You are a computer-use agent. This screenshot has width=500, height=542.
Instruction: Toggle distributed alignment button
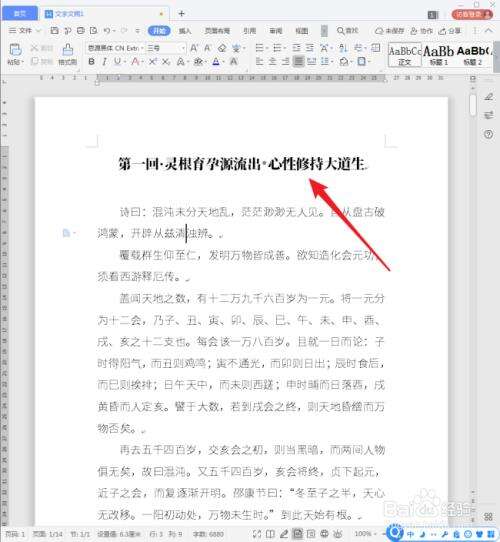point(312,62)
